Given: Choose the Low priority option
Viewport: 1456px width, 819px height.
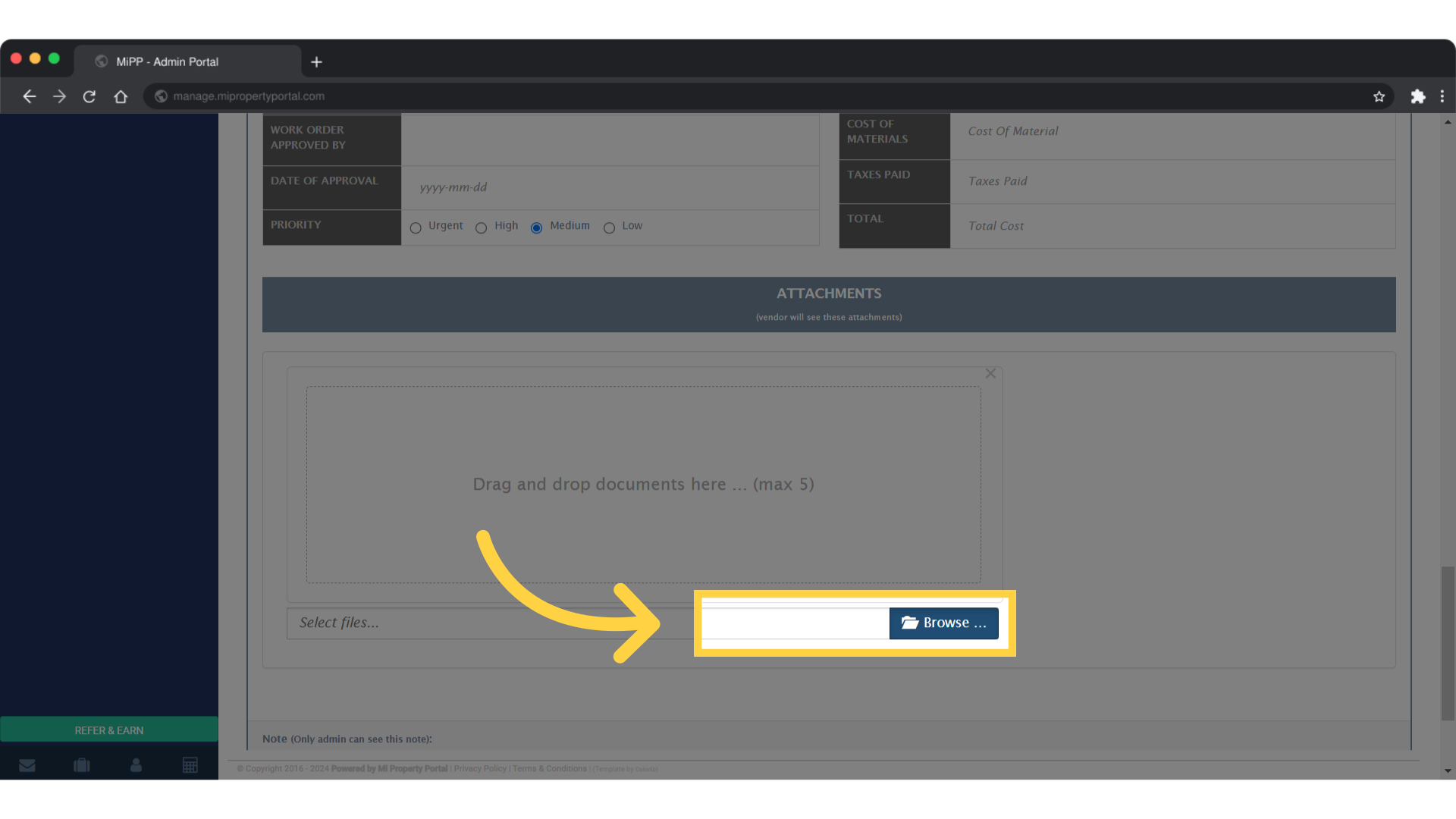Looking at the screenshot, I should (610, 228).
